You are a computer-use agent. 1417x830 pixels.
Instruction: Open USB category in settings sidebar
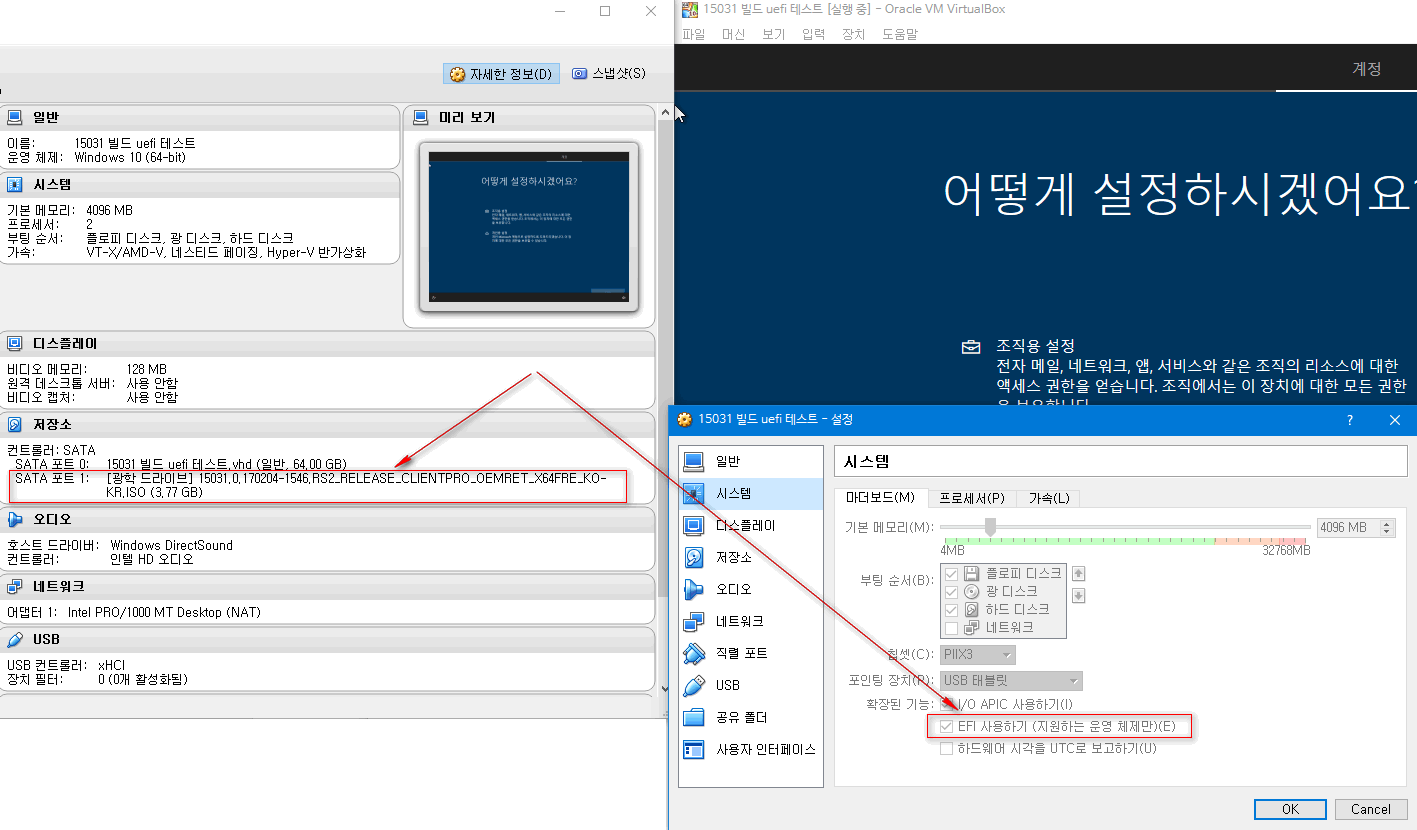coord(751,686)
